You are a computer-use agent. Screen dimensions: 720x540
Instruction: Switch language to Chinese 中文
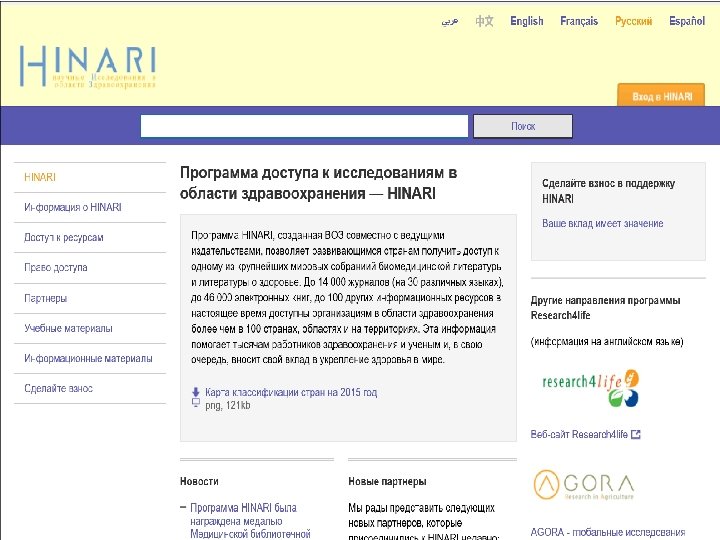pyautogui.click(x=484, y=21)
